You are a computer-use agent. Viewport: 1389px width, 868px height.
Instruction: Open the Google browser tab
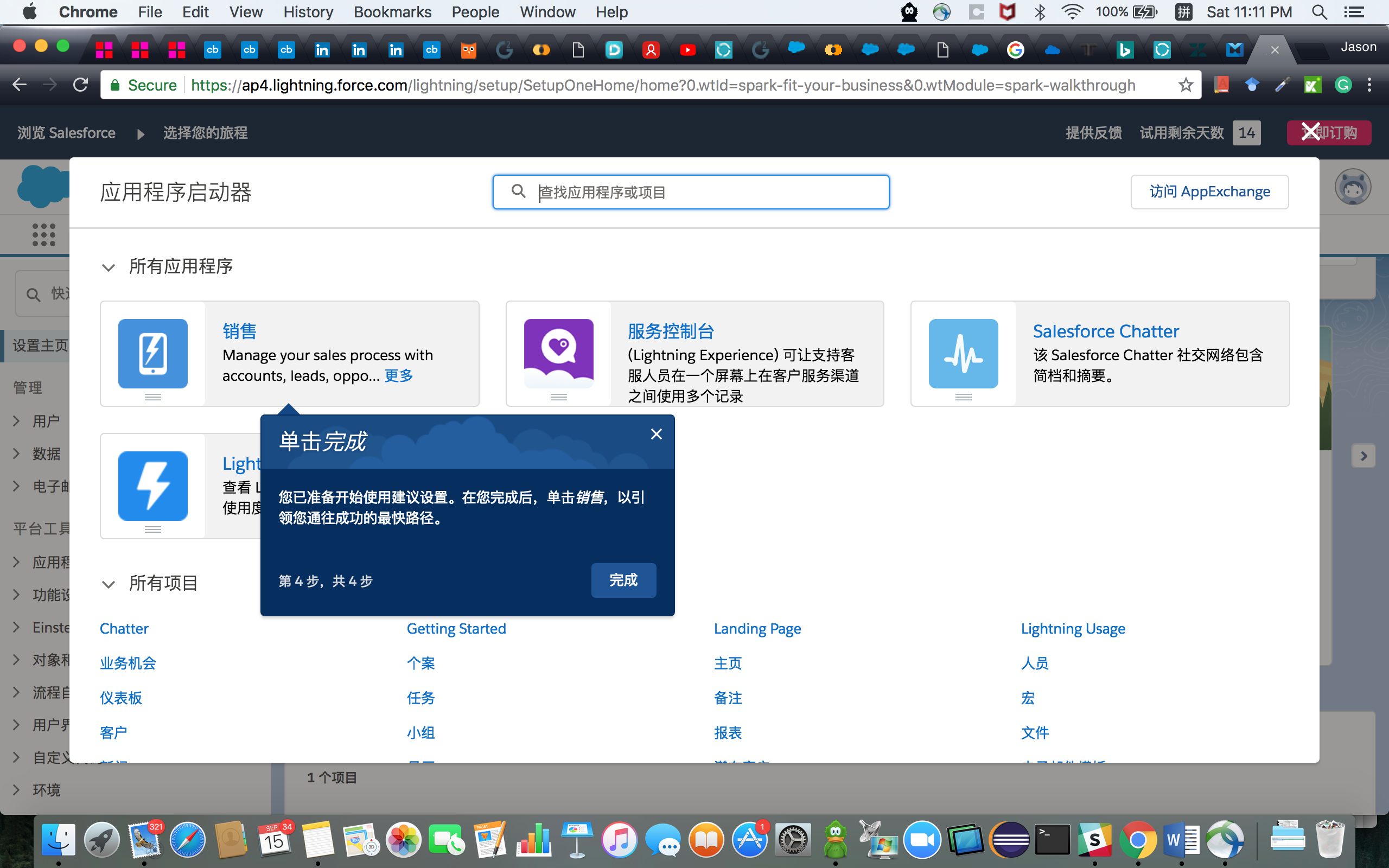(1015, 50)
